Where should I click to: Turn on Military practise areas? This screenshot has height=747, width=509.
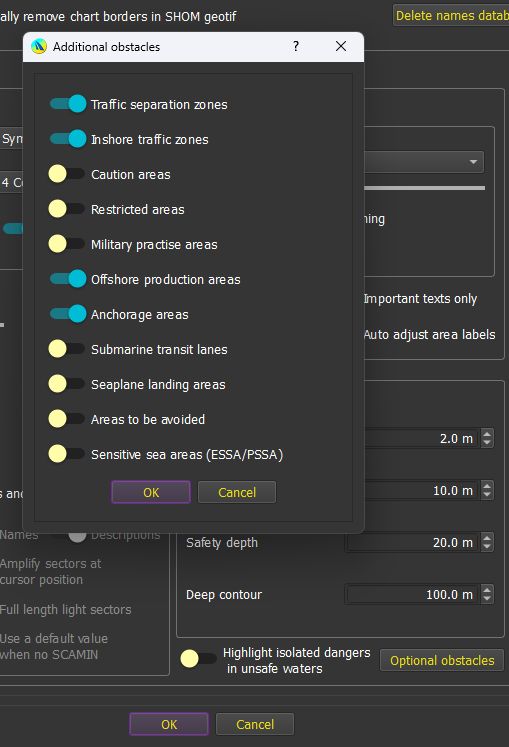click(67, 244)
